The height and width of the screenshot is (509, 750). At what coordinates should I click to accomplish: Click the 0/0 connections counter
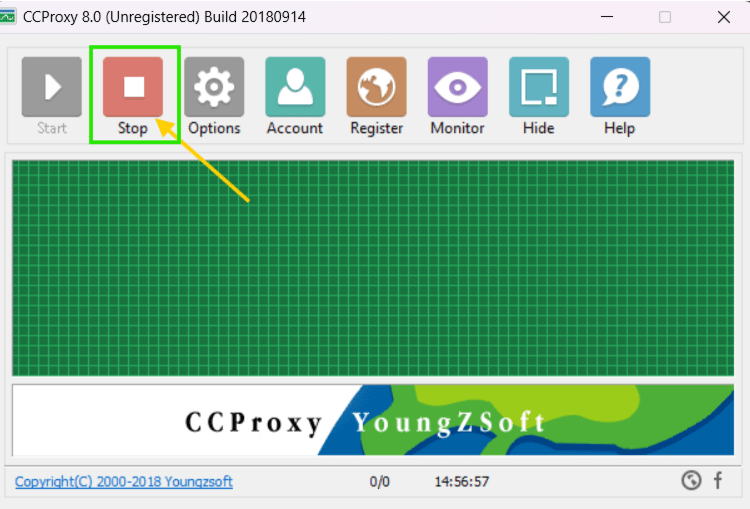[379, 482]
